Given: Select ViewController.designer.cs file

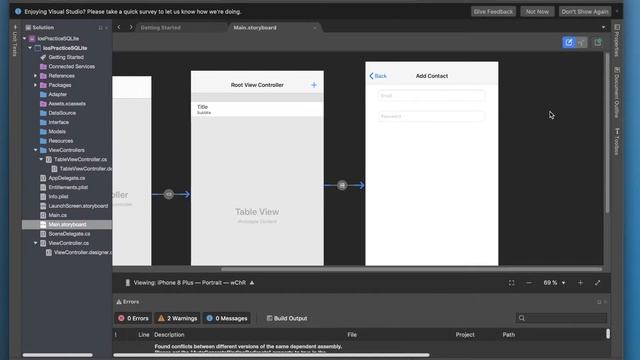Looking at the screenshot, I should 83,253.
